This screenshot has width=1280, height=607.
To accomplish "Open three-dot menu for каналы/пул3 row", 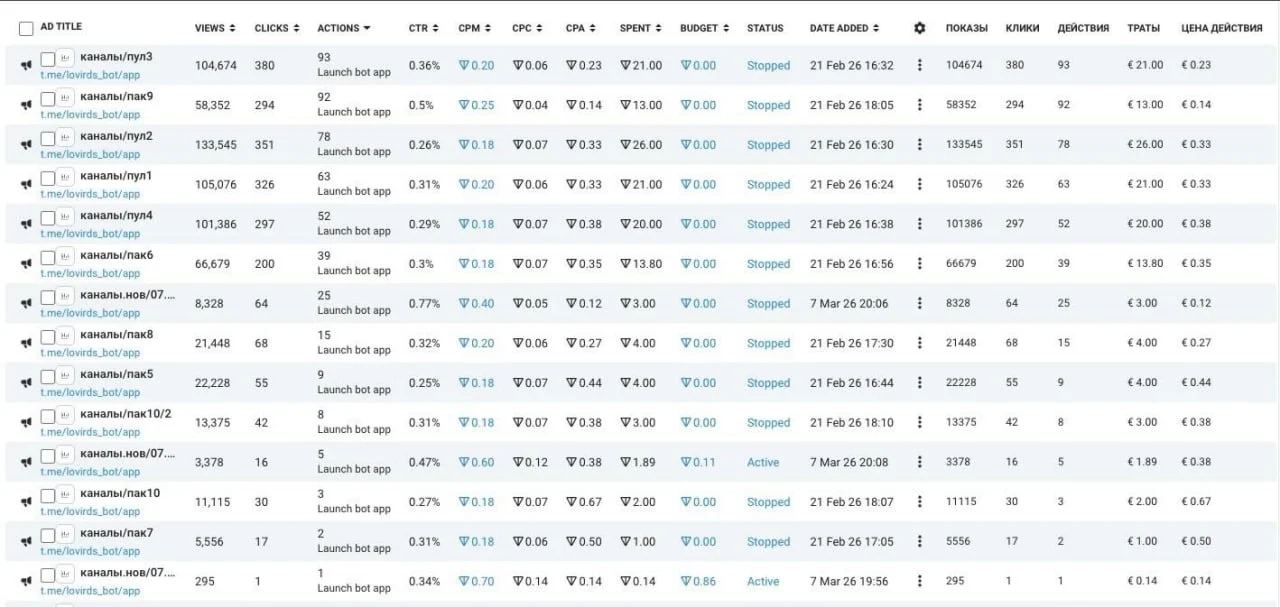I will [920, 65].
